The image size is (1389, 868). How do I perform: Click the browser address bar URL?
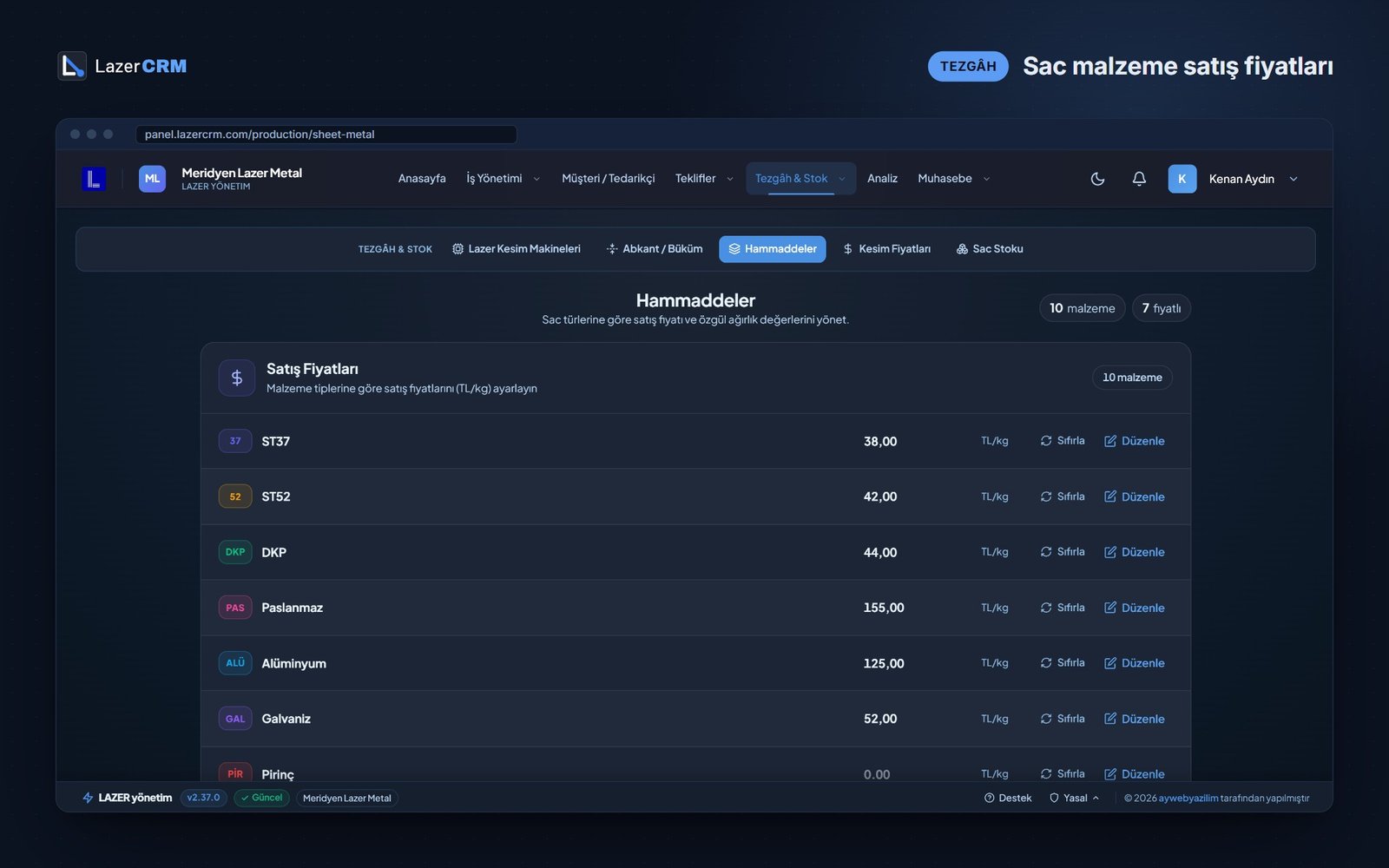[326, 135]
